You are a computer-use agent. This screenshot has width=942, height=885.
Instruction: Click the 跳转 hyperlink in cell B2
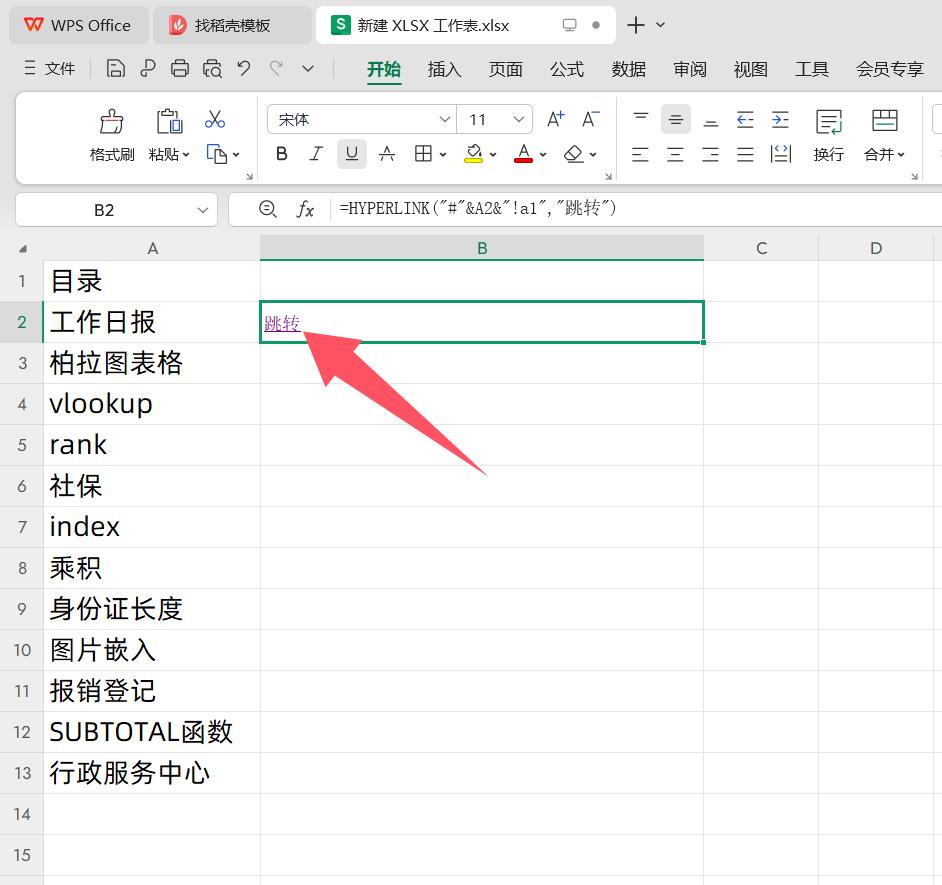282,323
